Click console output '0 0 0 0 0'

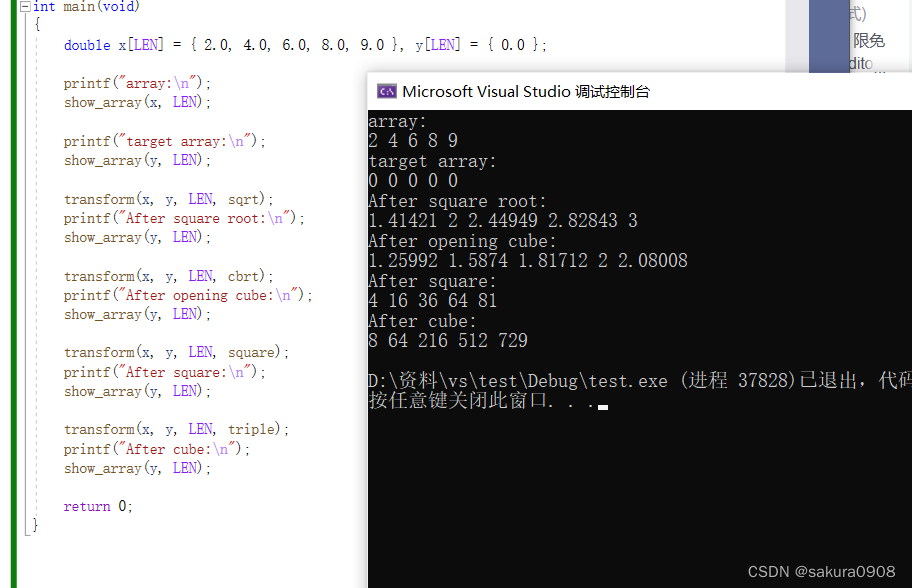414,181
